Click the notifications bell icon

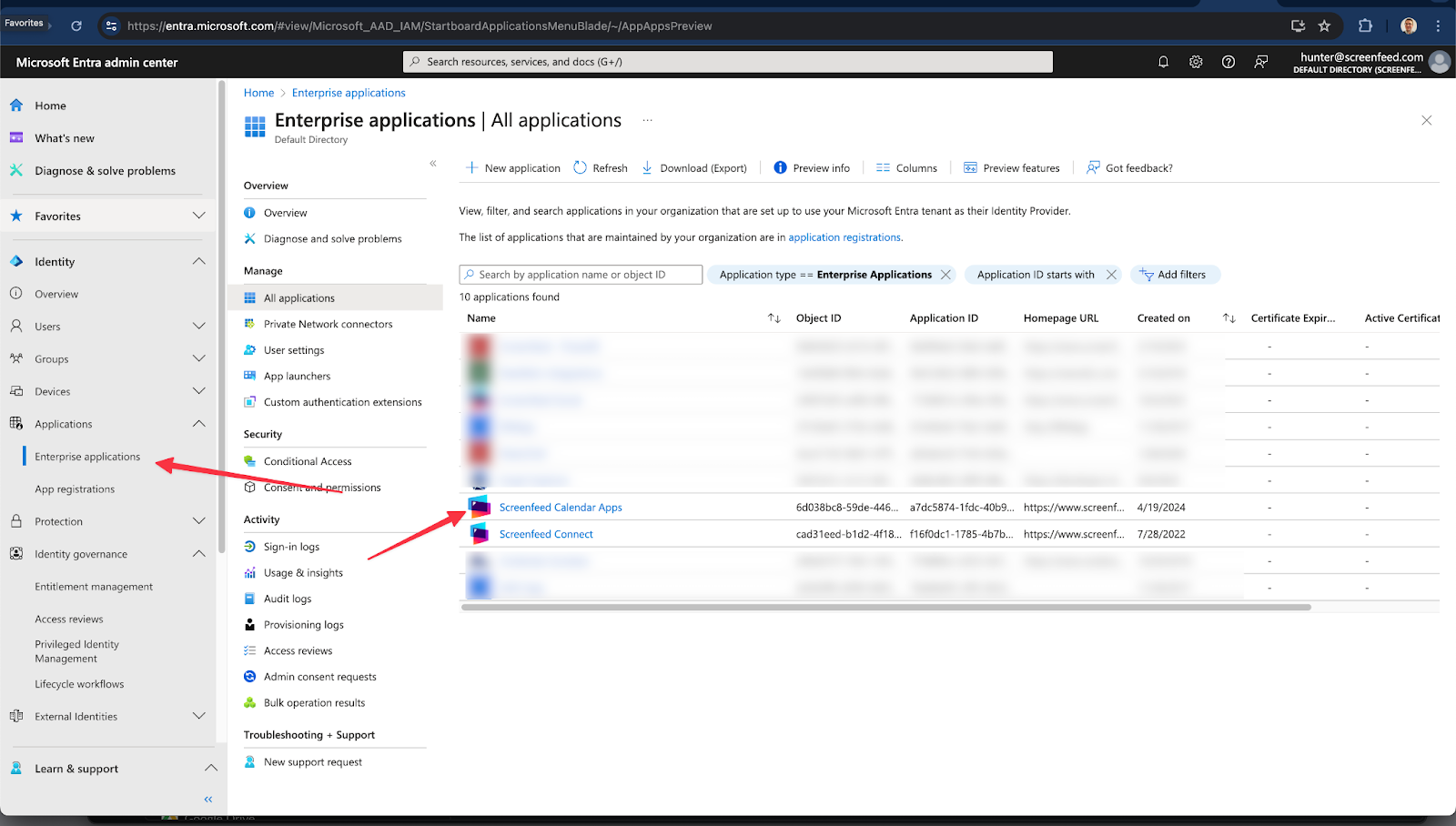1163,62
